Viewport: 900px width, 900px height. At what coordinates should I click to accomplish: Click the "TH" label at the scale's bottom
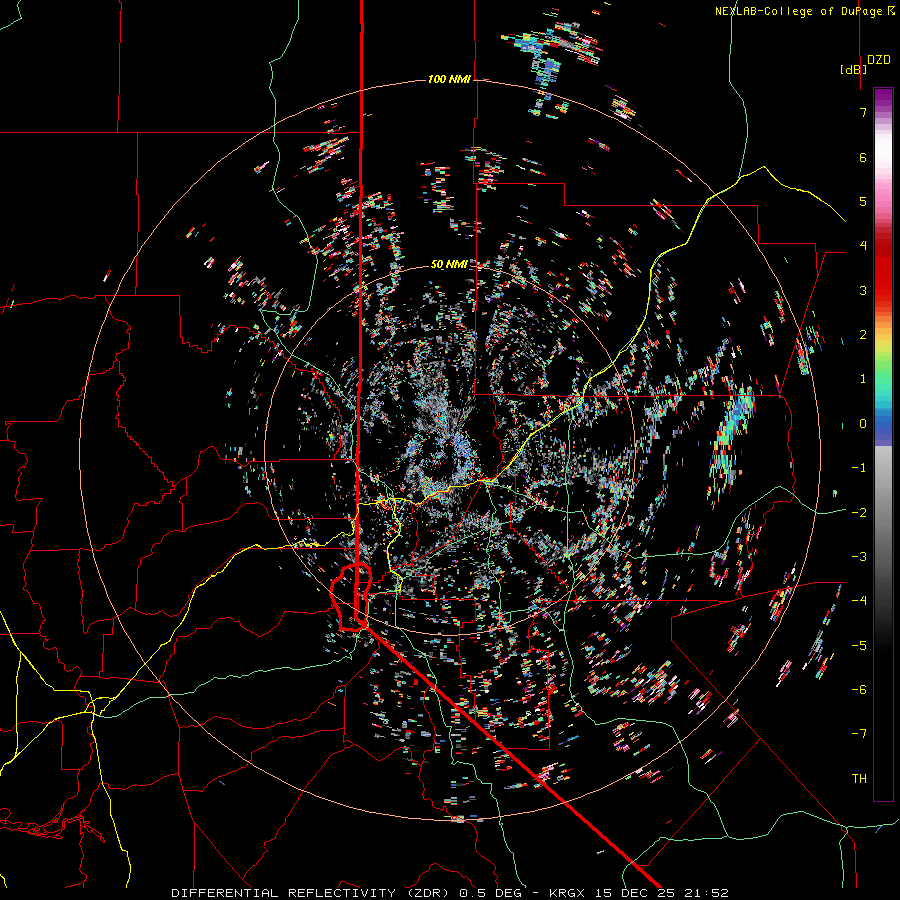(859, 778)
